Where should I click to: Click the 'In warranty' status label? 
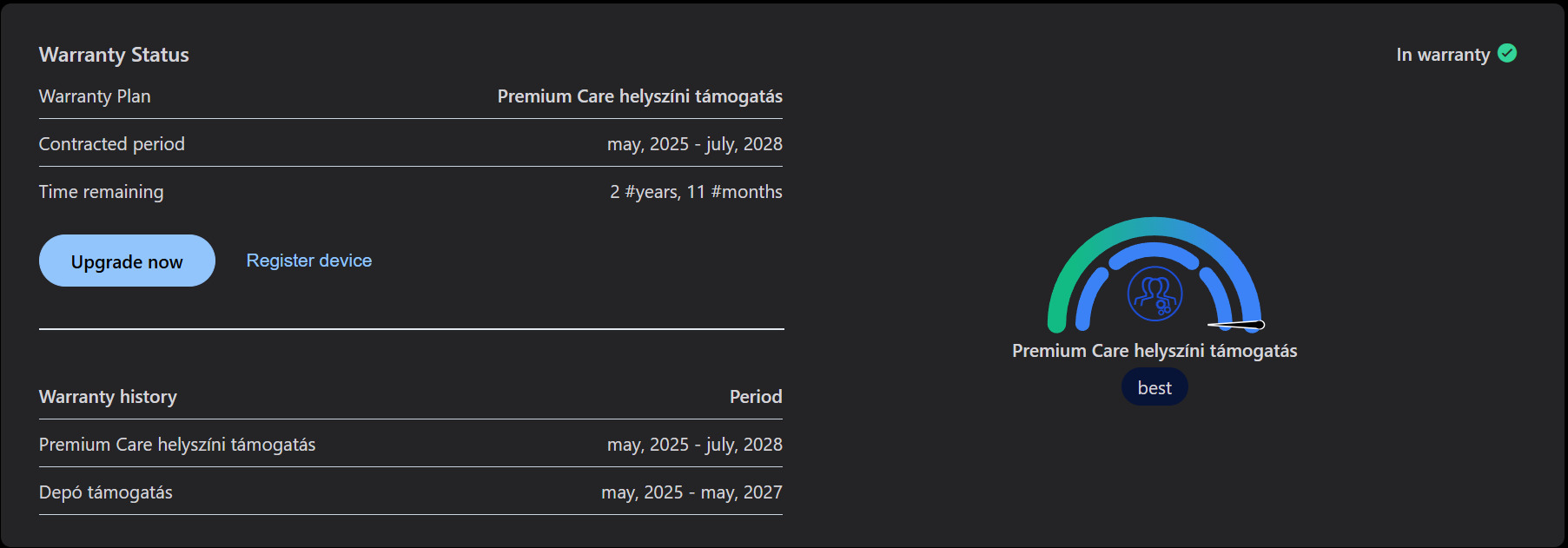point(1442,55)
